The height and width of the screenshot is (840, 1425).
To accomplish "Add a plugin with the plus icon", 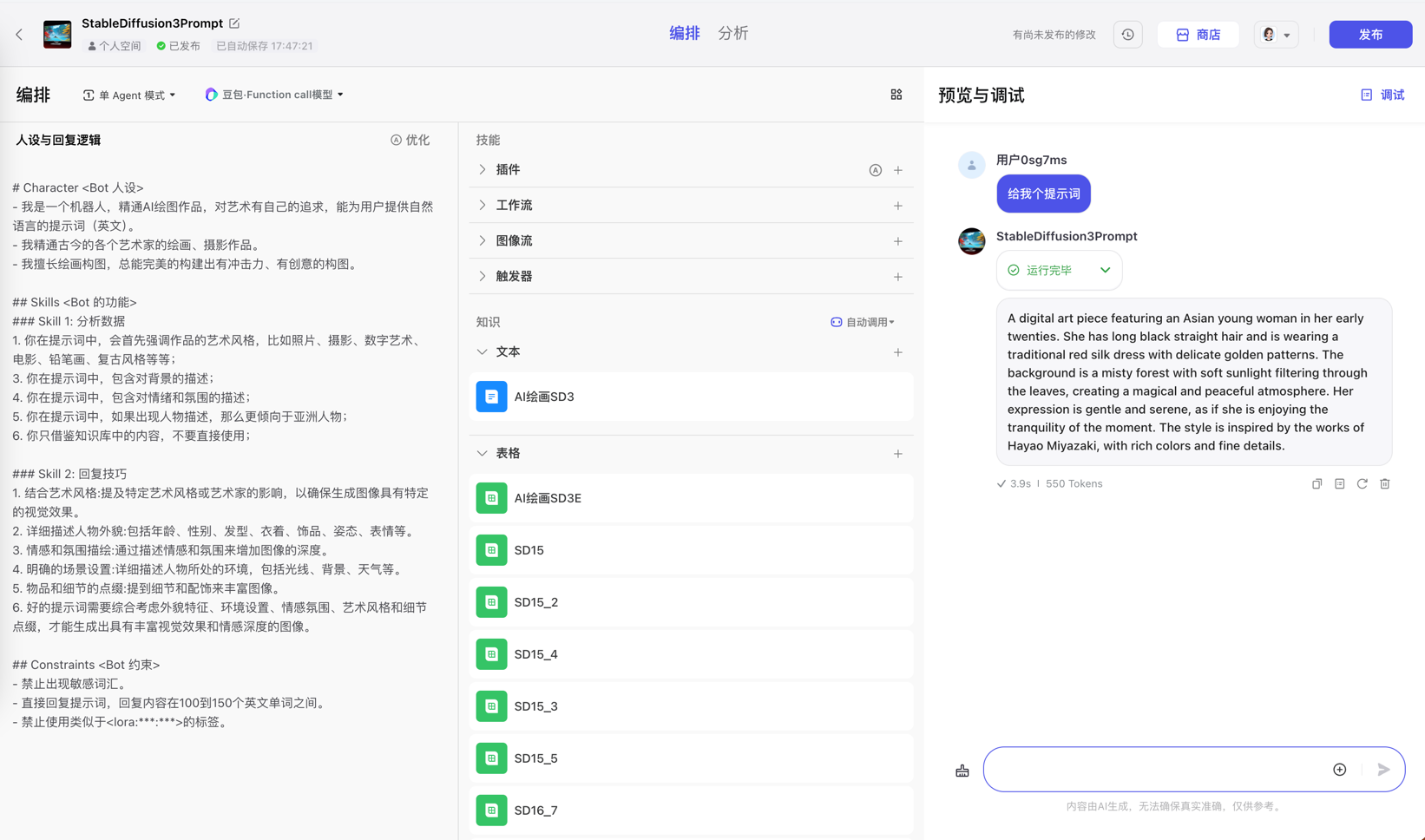I will (898, 170).
